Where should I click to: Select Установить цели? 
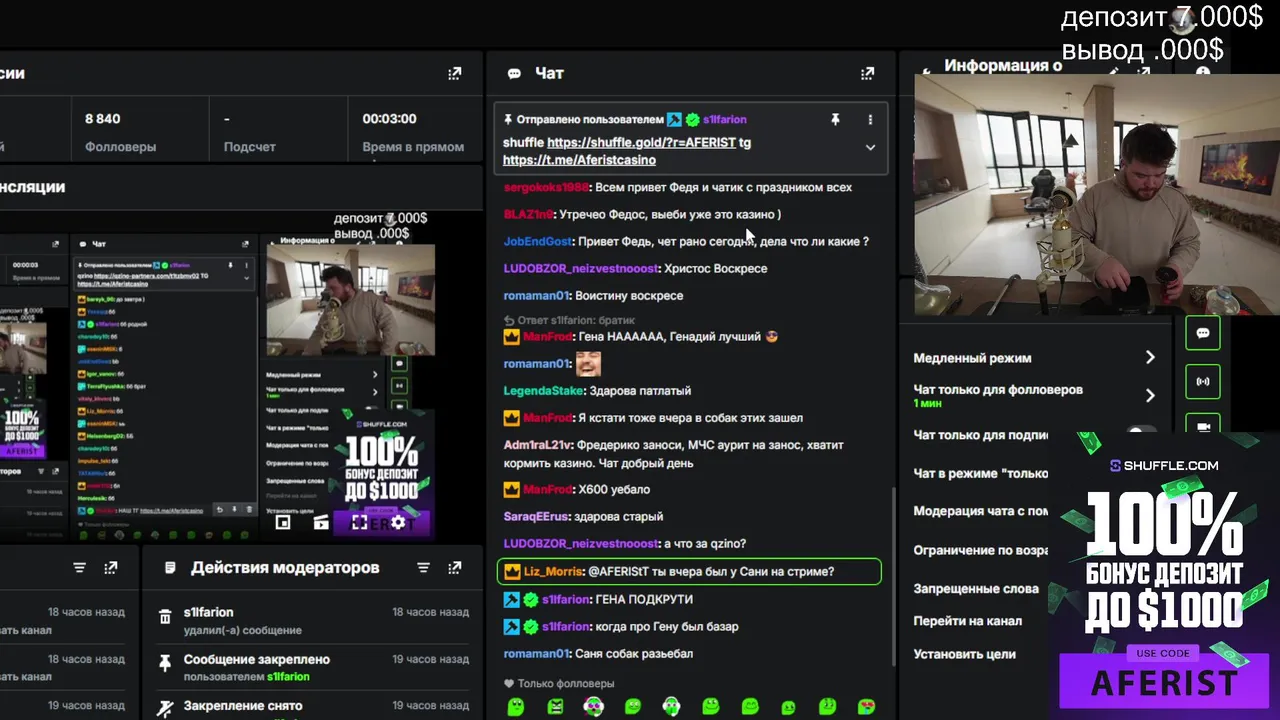tap(964, 654)
